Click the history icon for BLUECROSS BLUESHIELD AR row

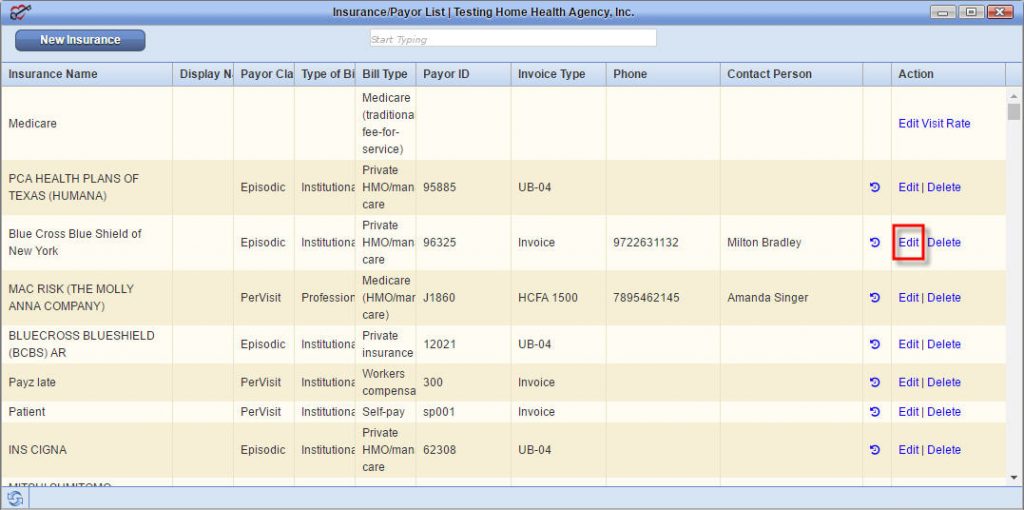point(875,345)
